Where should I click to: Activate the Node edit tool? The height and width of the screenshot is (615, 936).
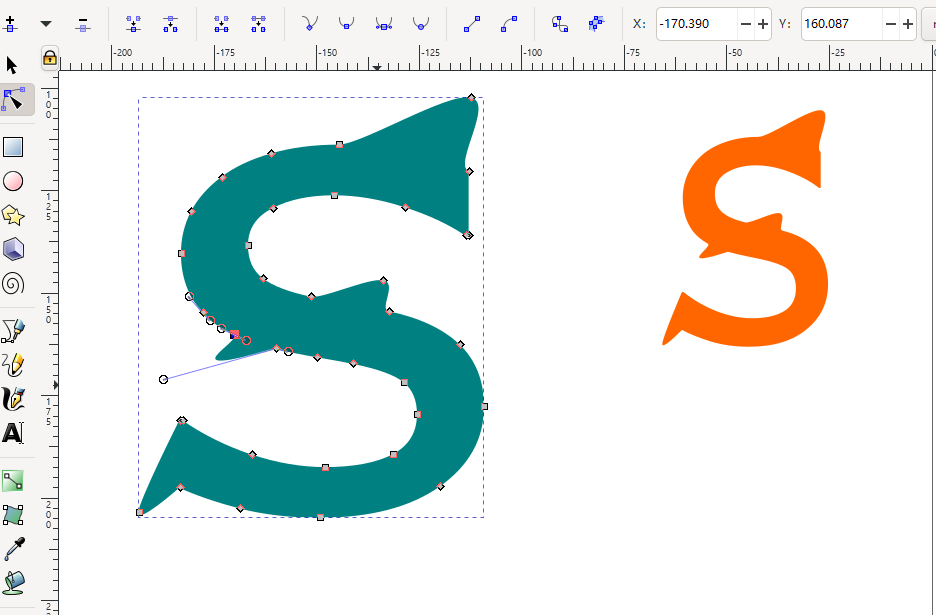[13, 99]
